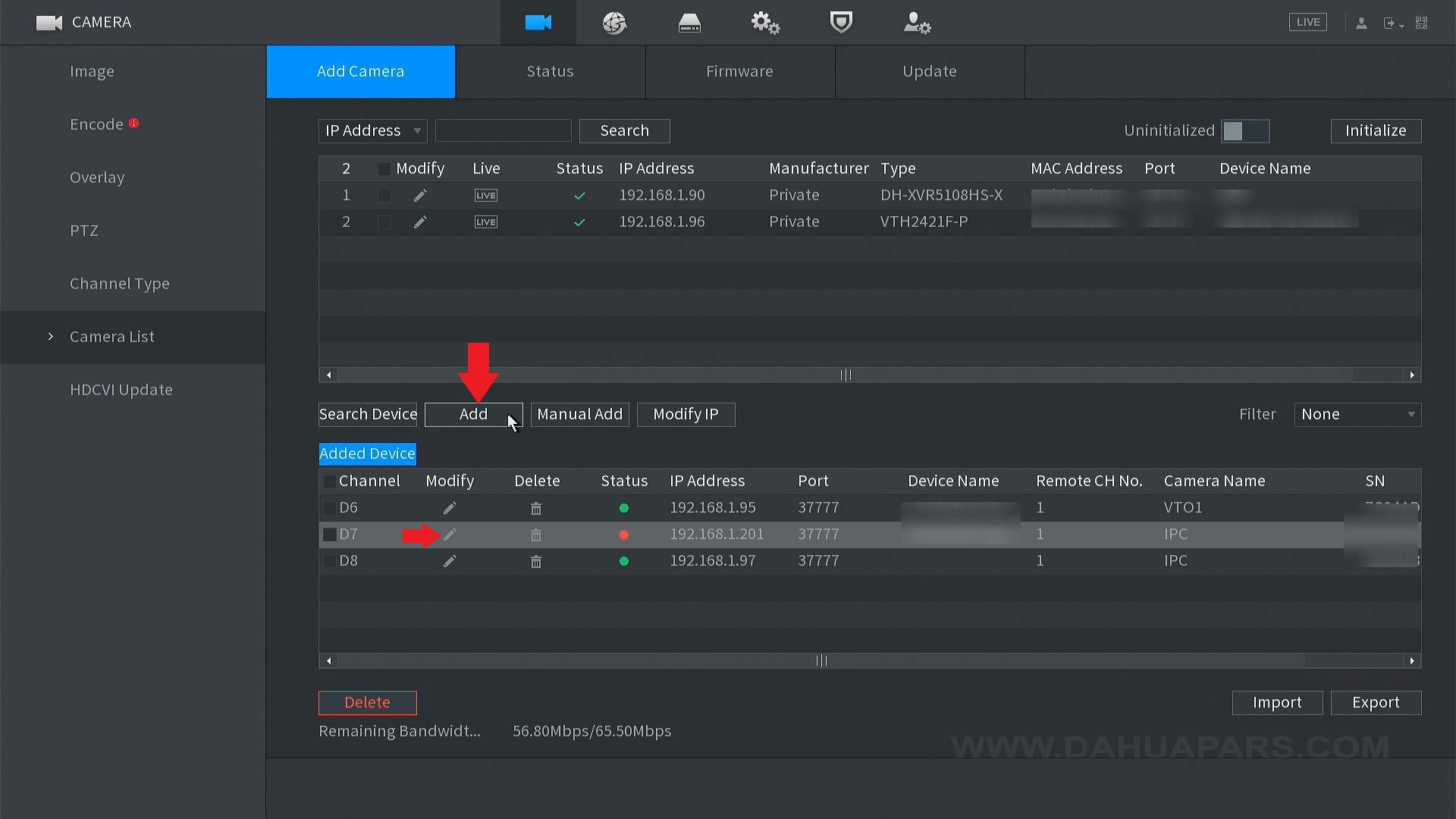Delete channel D6 with trash icon
The image size is (1456, 819).
tap(536, 508)
